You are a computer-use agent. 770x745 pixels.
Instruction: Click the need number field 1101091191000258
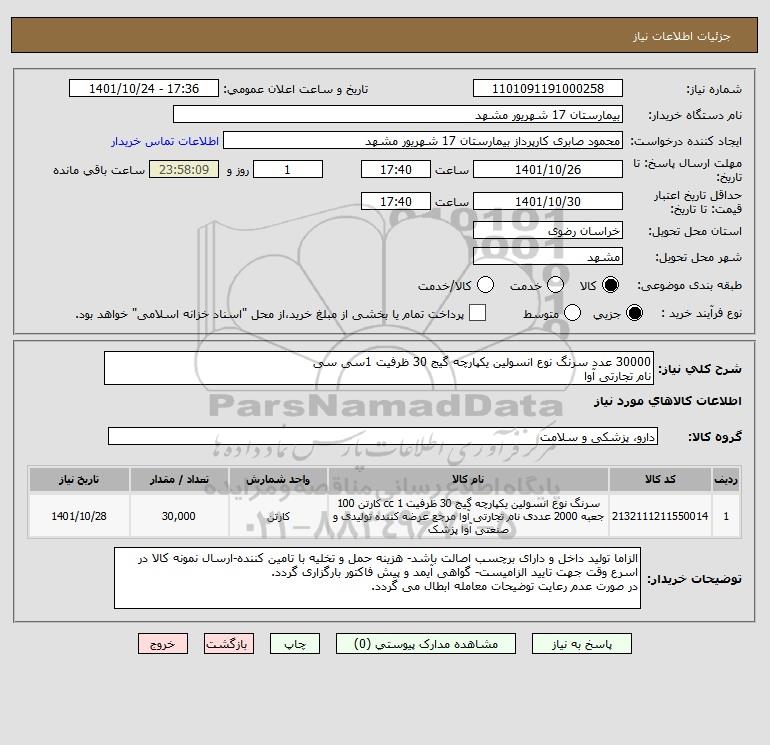tap(548, 88)
